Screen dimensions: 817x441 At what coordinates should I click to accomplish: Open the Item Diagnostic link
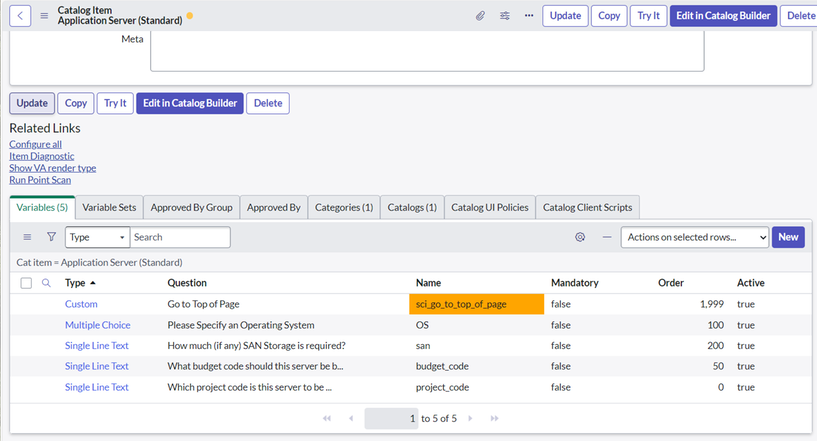tap(42, 156)
